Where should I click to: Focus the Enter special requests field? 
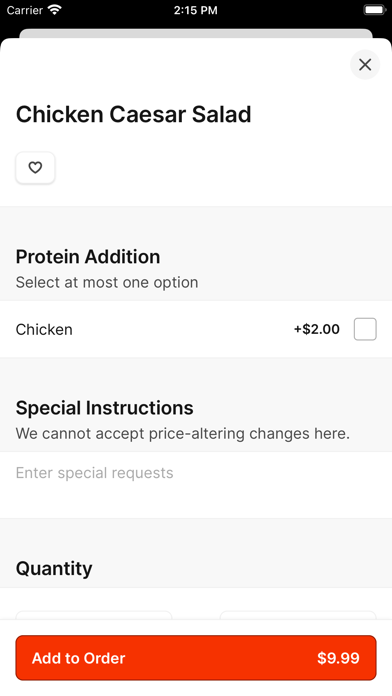(196, 485)
